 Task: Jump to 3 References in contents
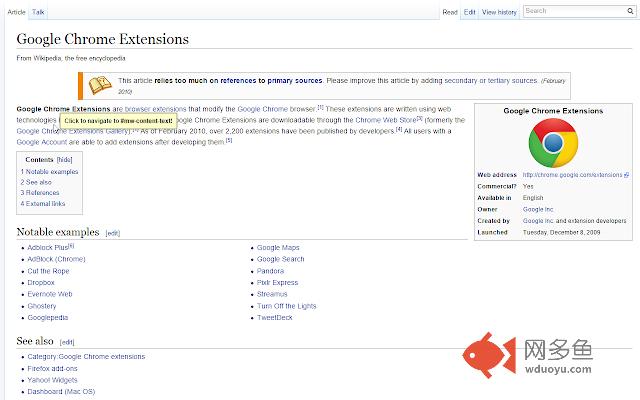pos(40,193)
